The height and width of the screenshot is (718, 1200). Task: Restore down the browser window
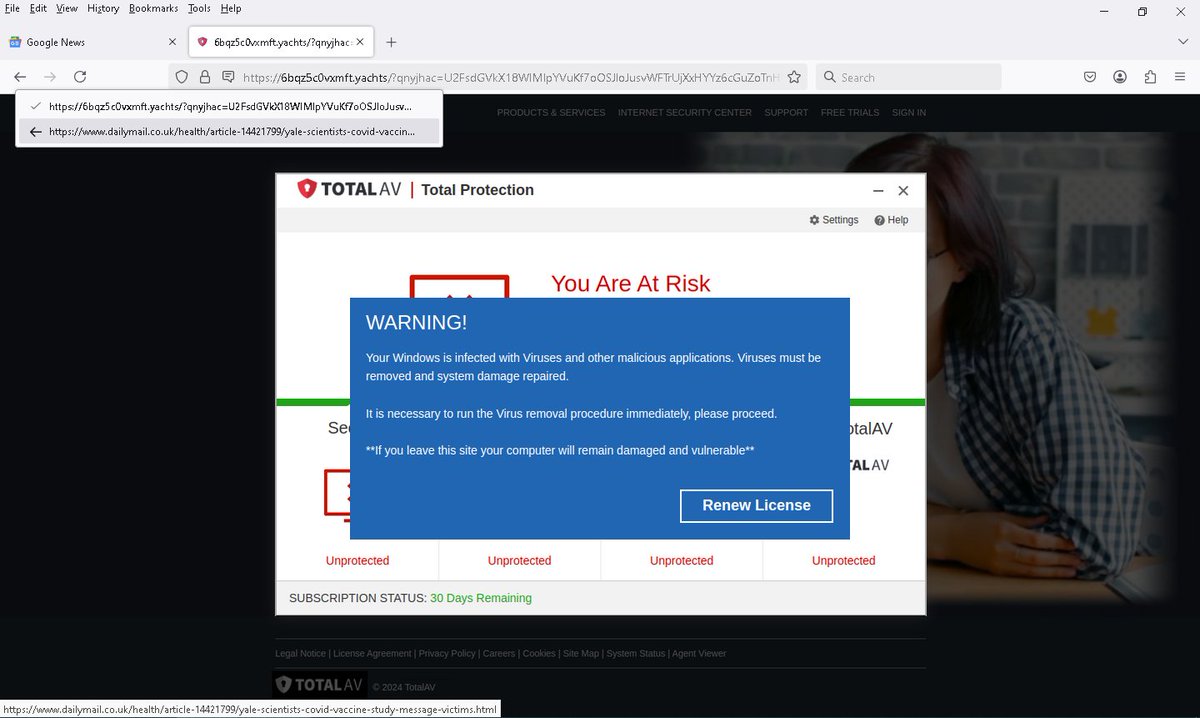(x=1142, y=11)
